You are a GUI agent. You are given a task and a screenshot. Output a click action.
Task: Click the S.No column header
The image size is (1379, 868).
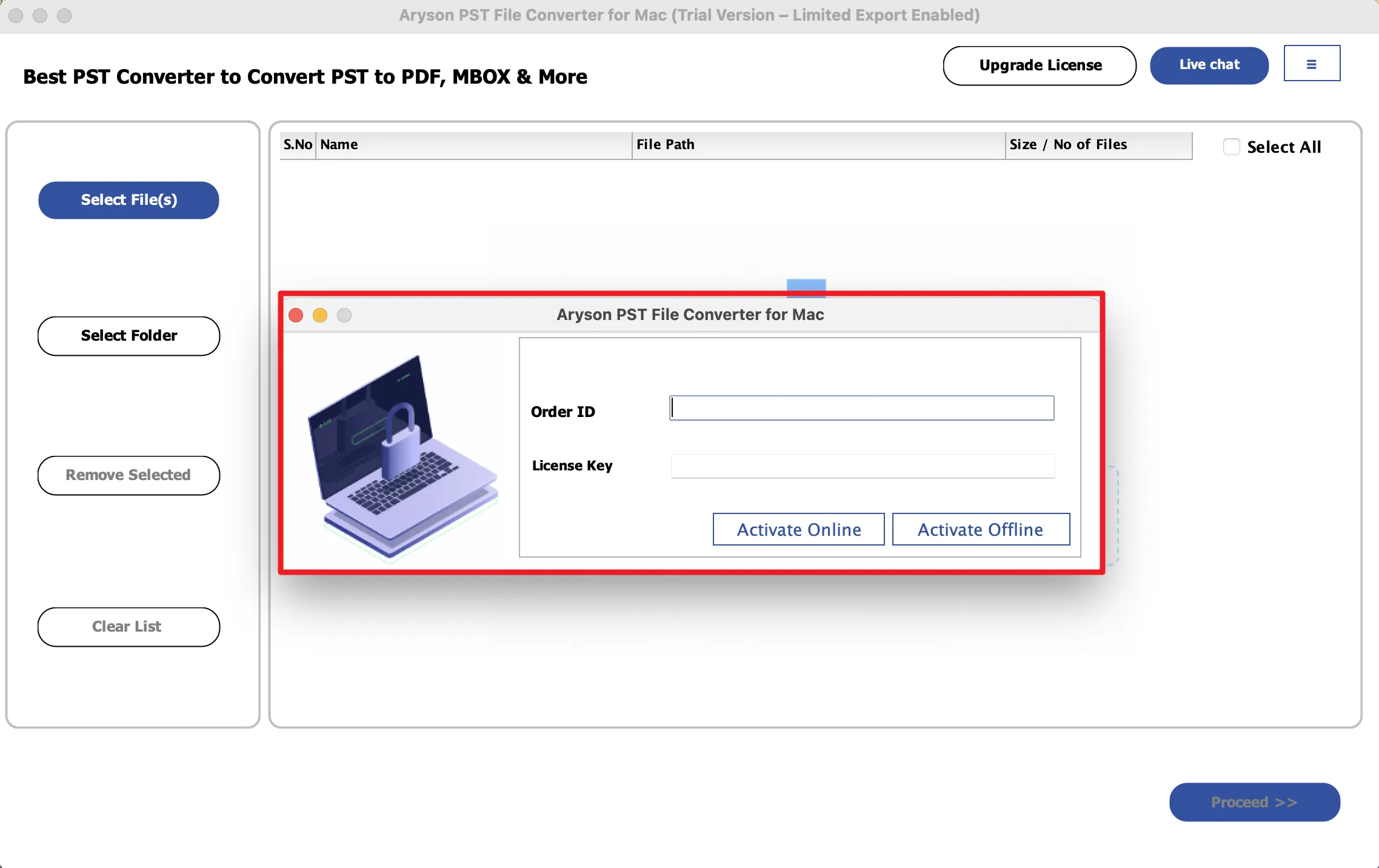[x=298, y=145]
